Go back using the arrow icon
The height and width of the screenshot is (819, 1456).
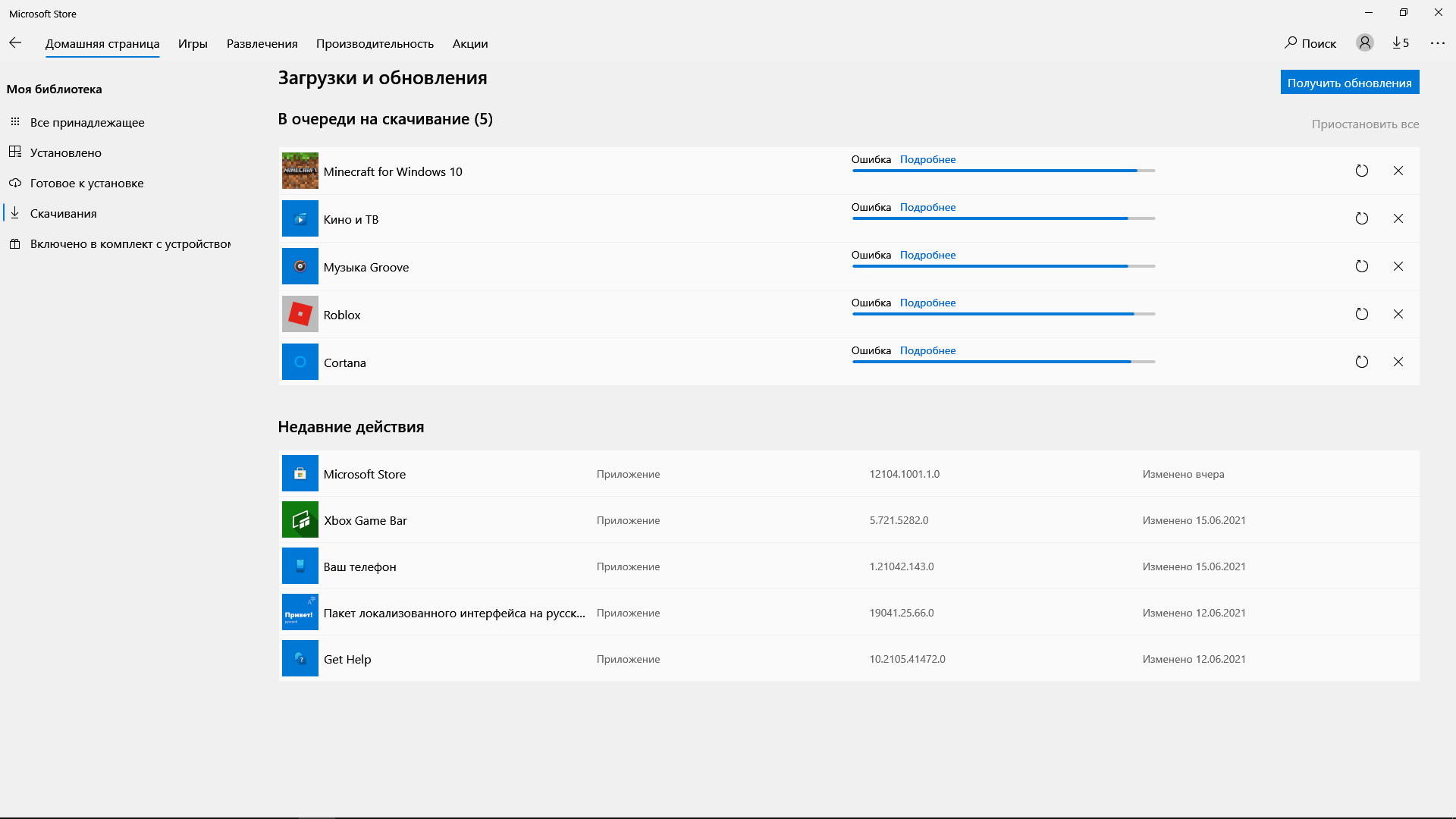click(x=15, y=43)
